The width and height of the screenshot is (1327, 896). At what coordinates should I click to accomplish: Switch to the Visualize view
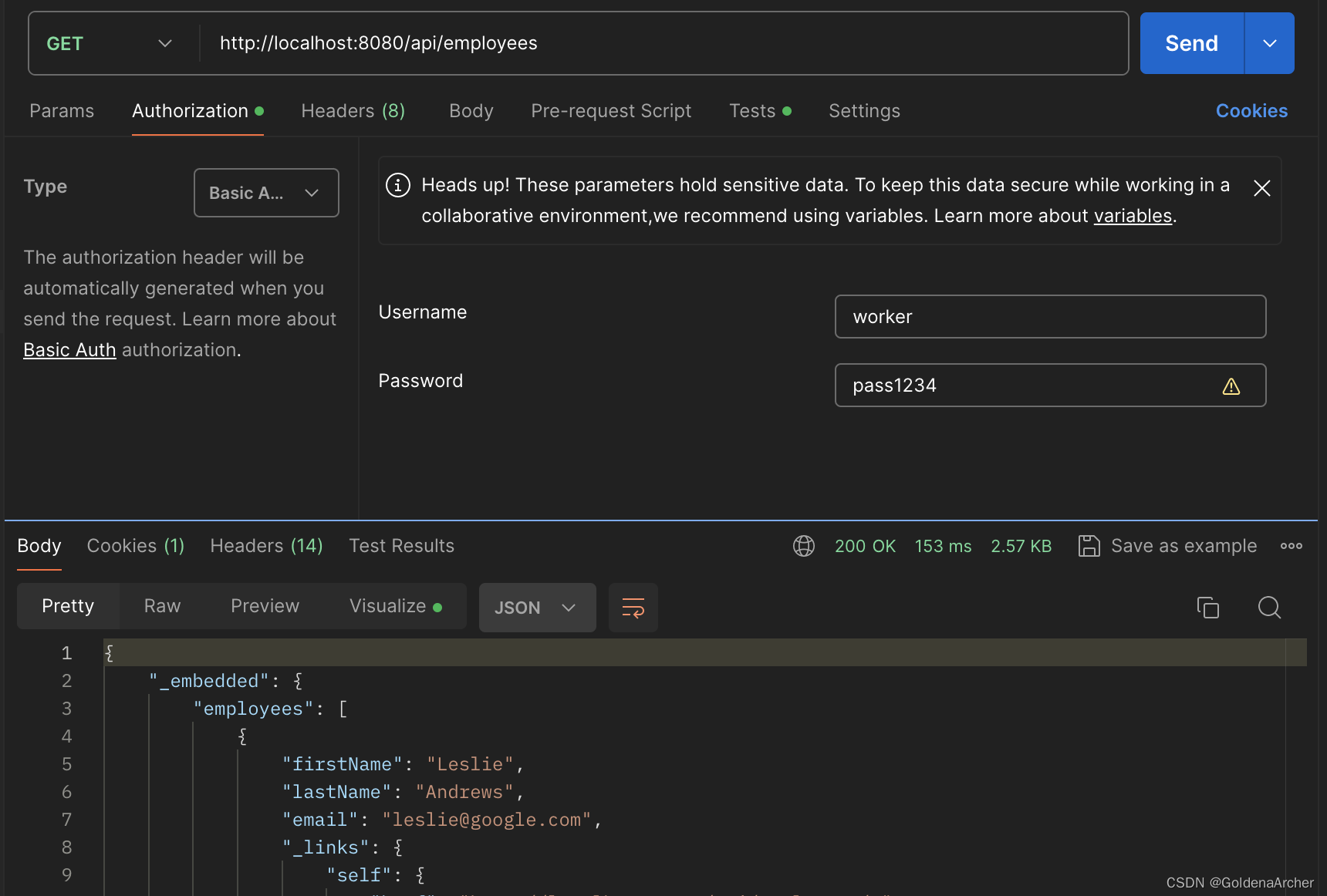[x=395, y=606]
